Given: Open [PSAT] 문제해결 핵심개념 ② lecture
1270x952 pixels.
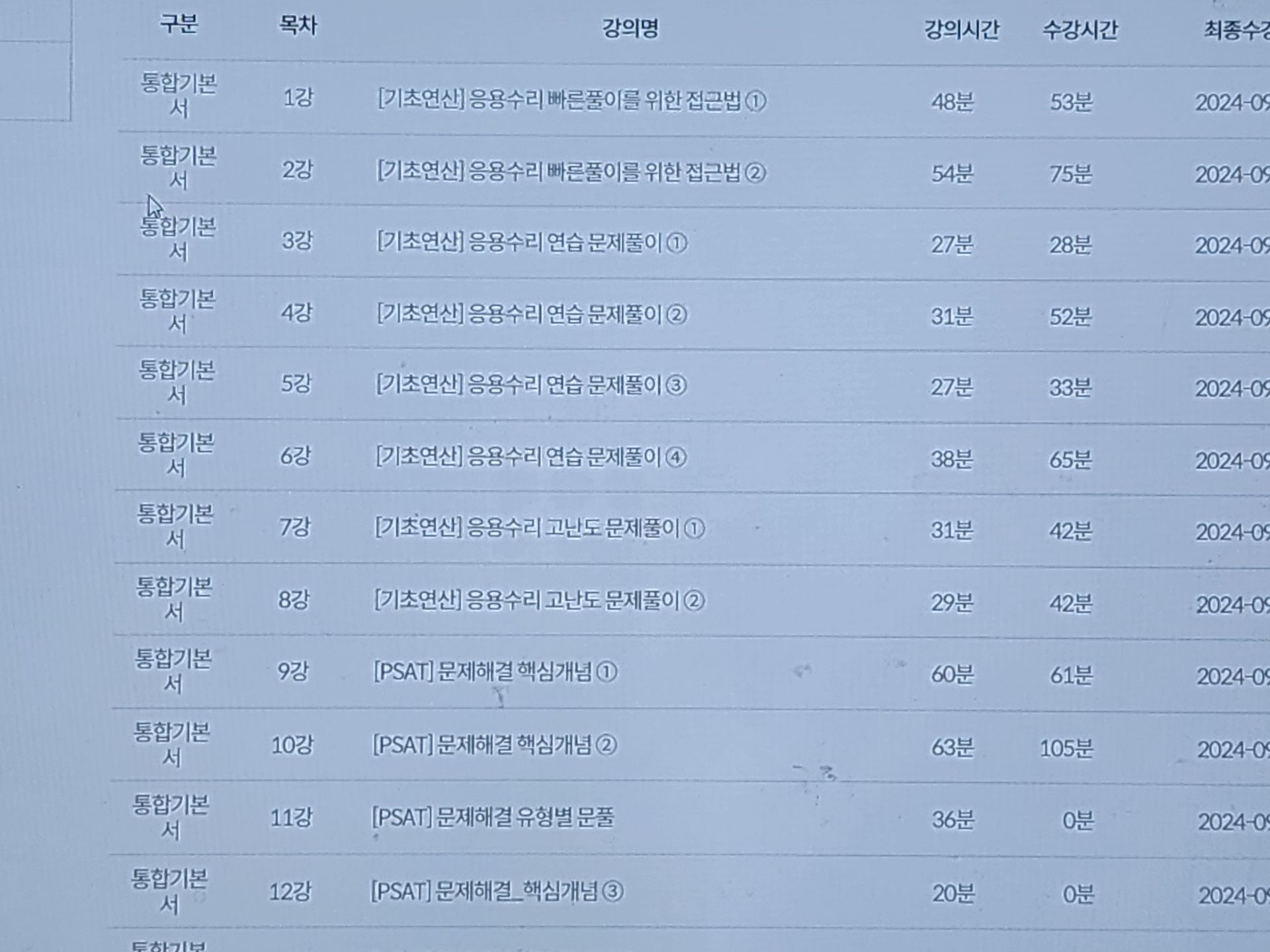Looking at the screenshot, I should 494,745.
